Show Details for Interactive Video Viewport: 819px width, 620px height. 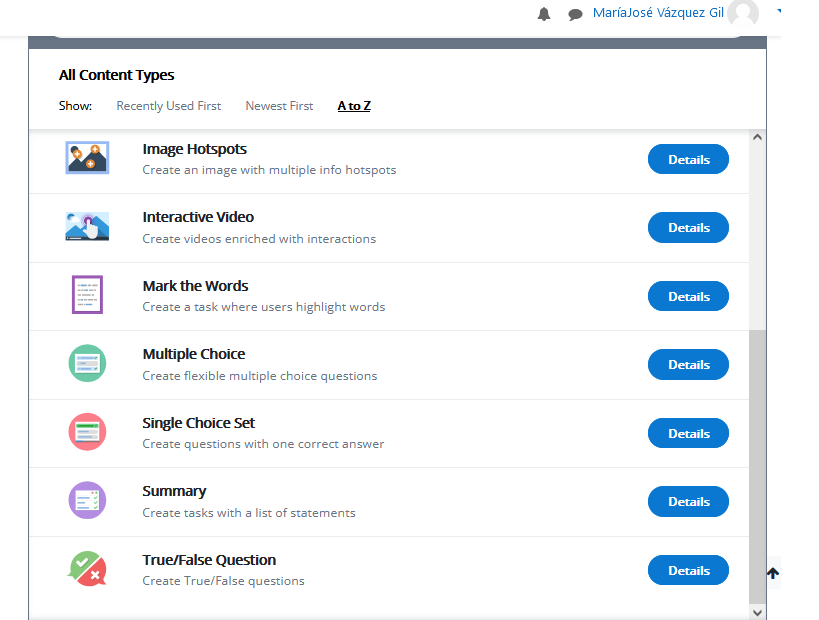(x=688, y=228)
